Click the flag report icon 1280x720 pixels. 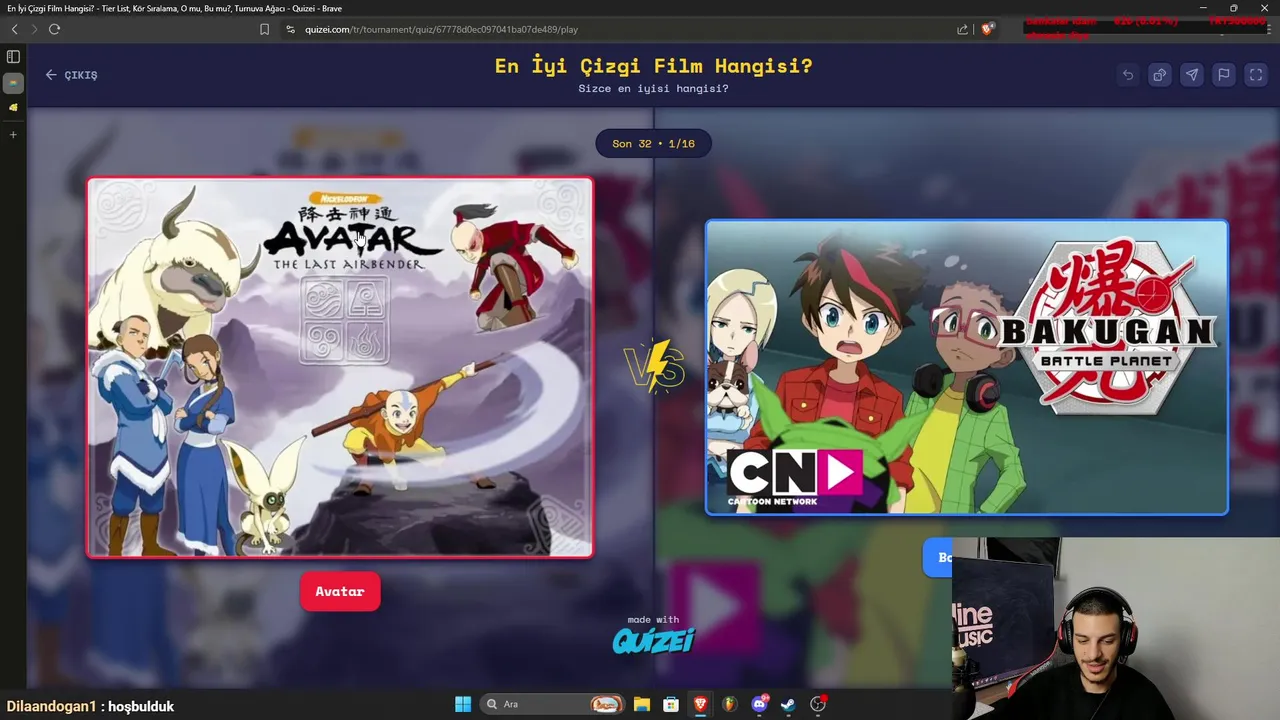[1224, 75]
